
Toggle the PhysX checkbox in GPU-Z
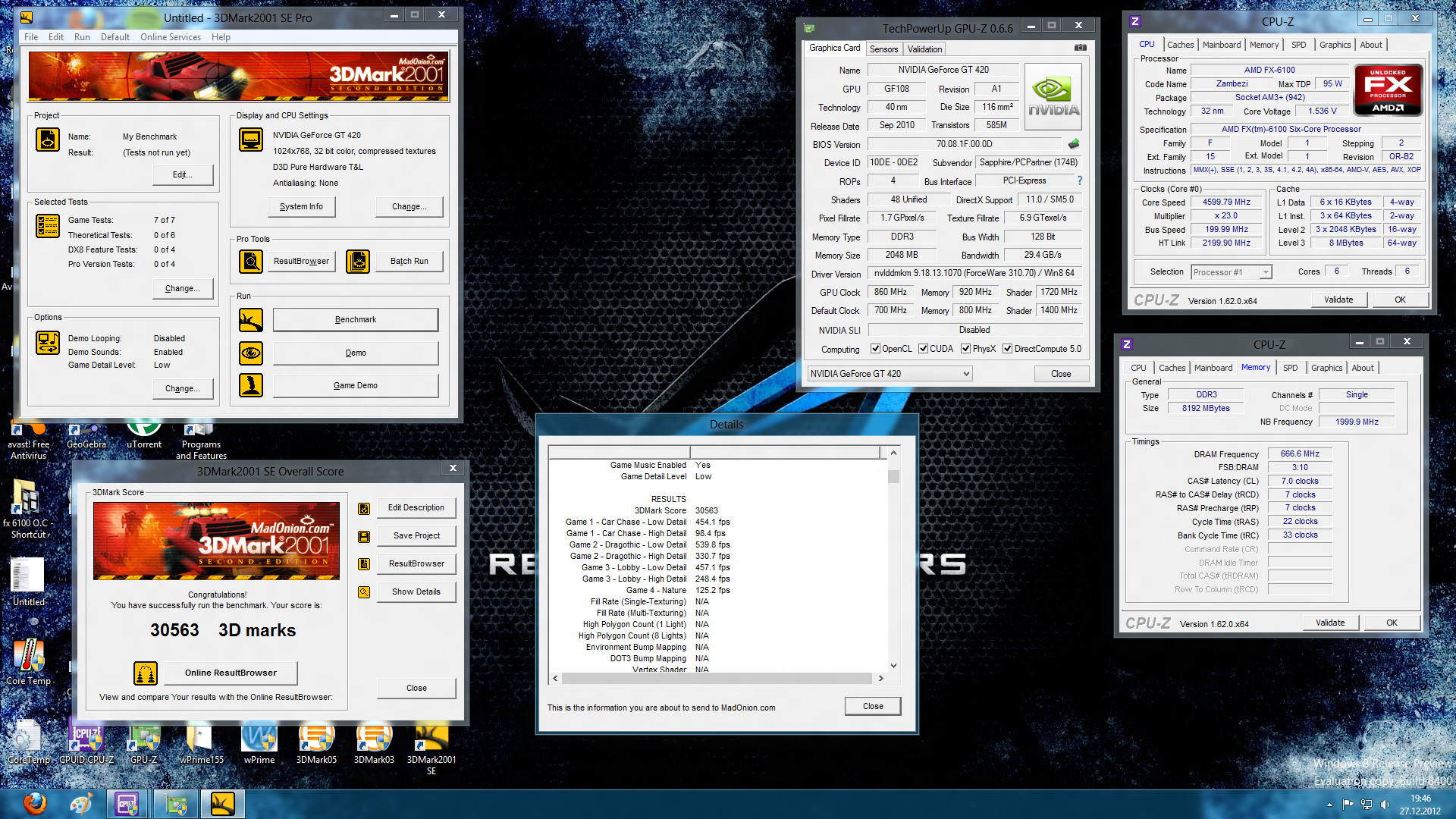(965, 349)
